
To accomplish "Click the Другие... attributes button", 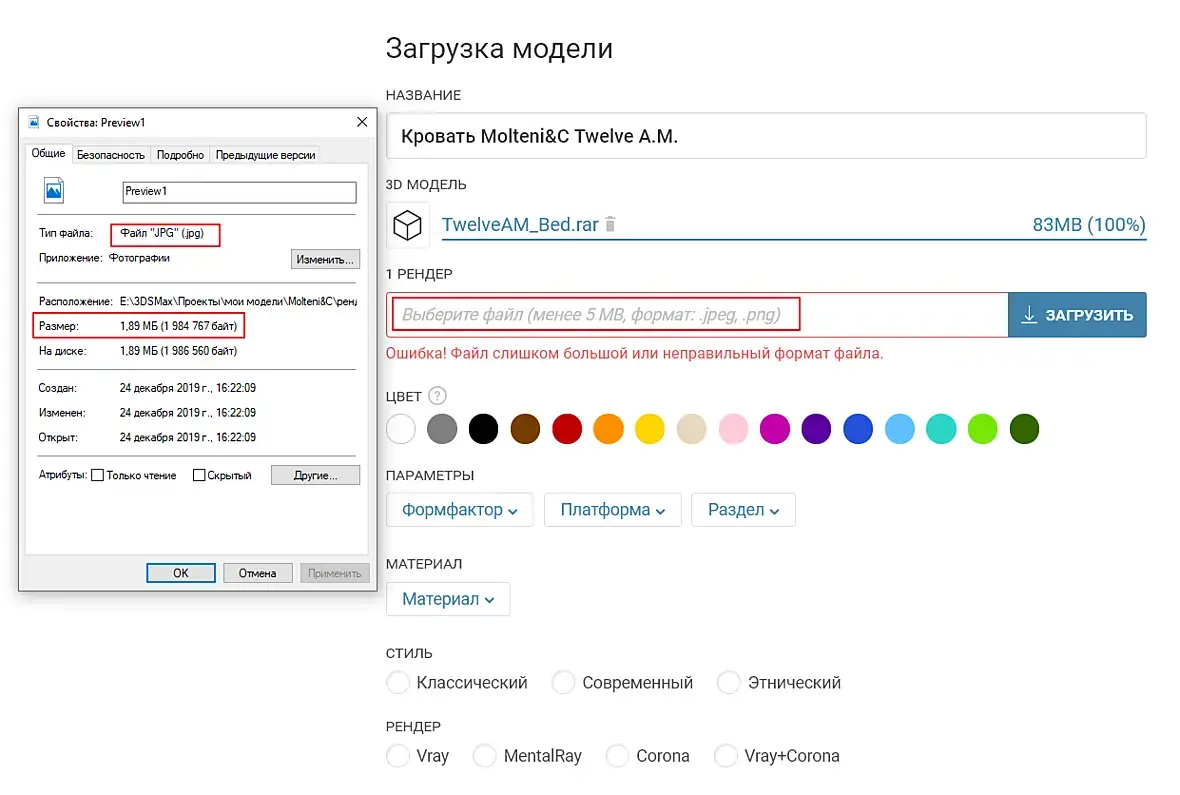I will [315, 475].
